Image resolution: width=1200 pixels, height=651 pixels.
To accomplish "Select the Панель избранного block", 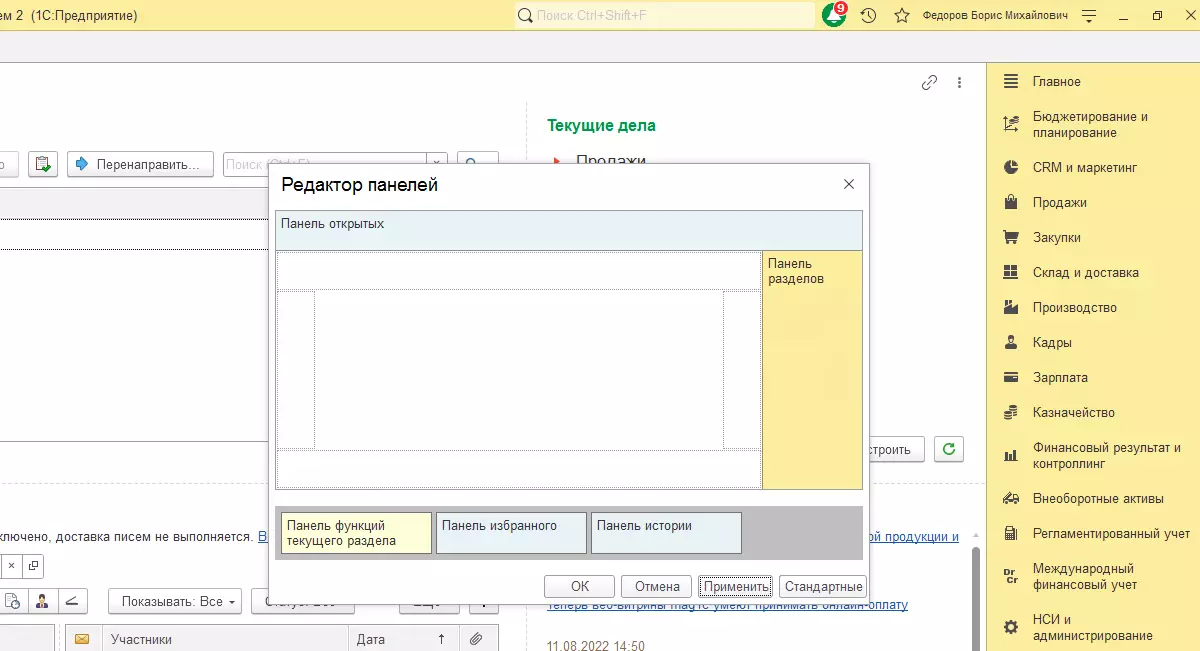I will (x=512, y=533).
